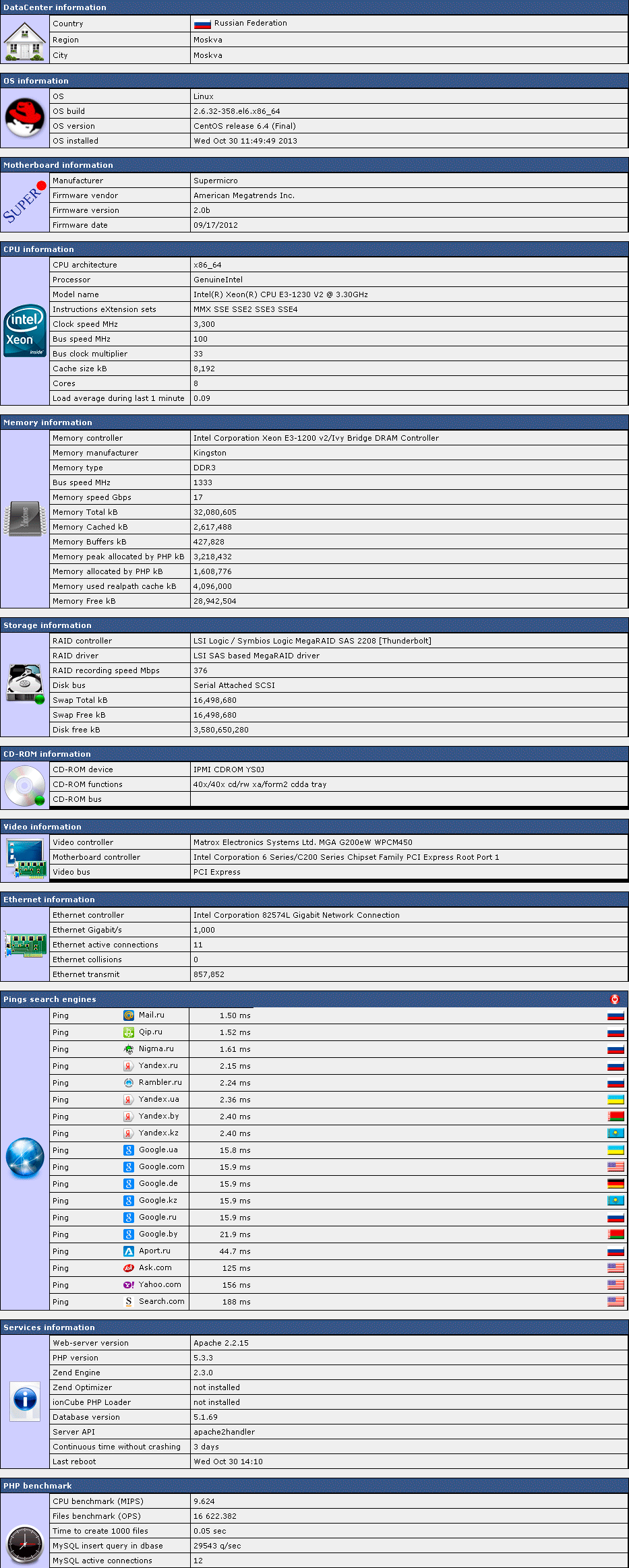Open the Google.ua ping entry
This screenshot has width=629, height=1568.
[x=158, y=1150]
